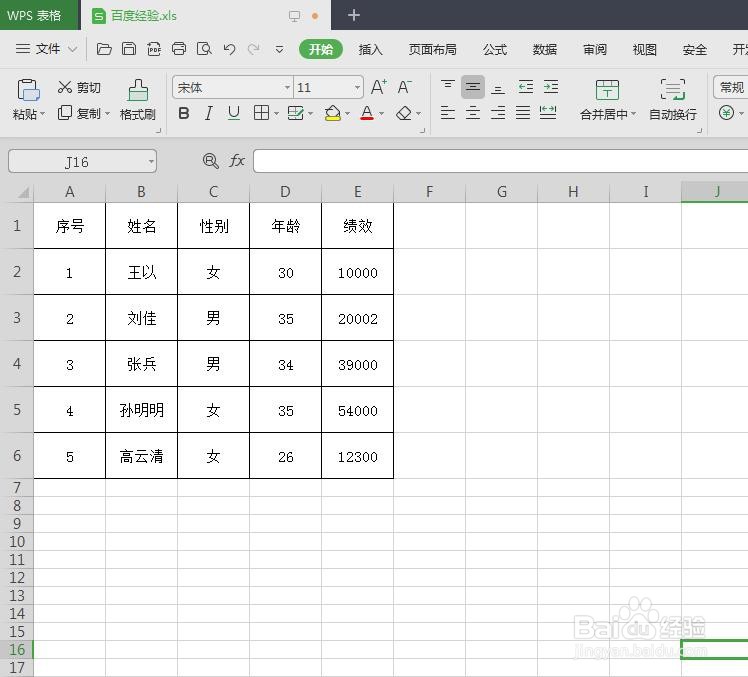748x677 pixels.
Task: Expand Merge and Center (合并居中) arrow
Action: point(634,114)
